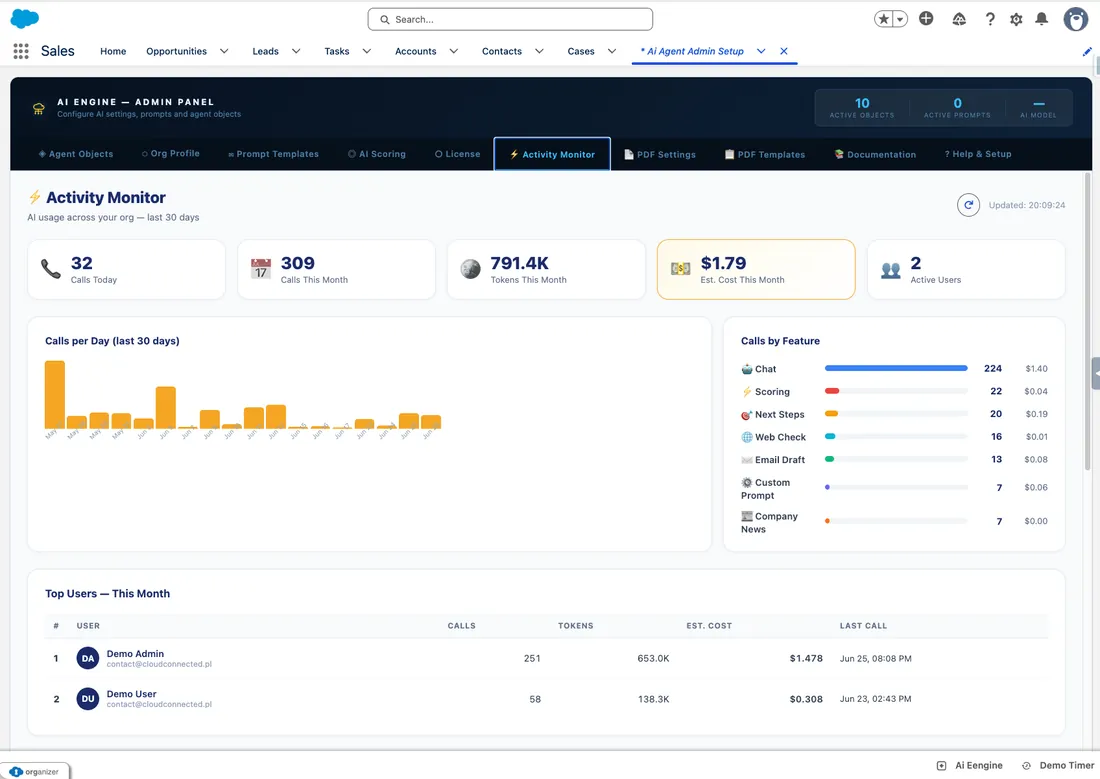Open the License panel tab
The image size is (1100, 779).
pos(457,154)
